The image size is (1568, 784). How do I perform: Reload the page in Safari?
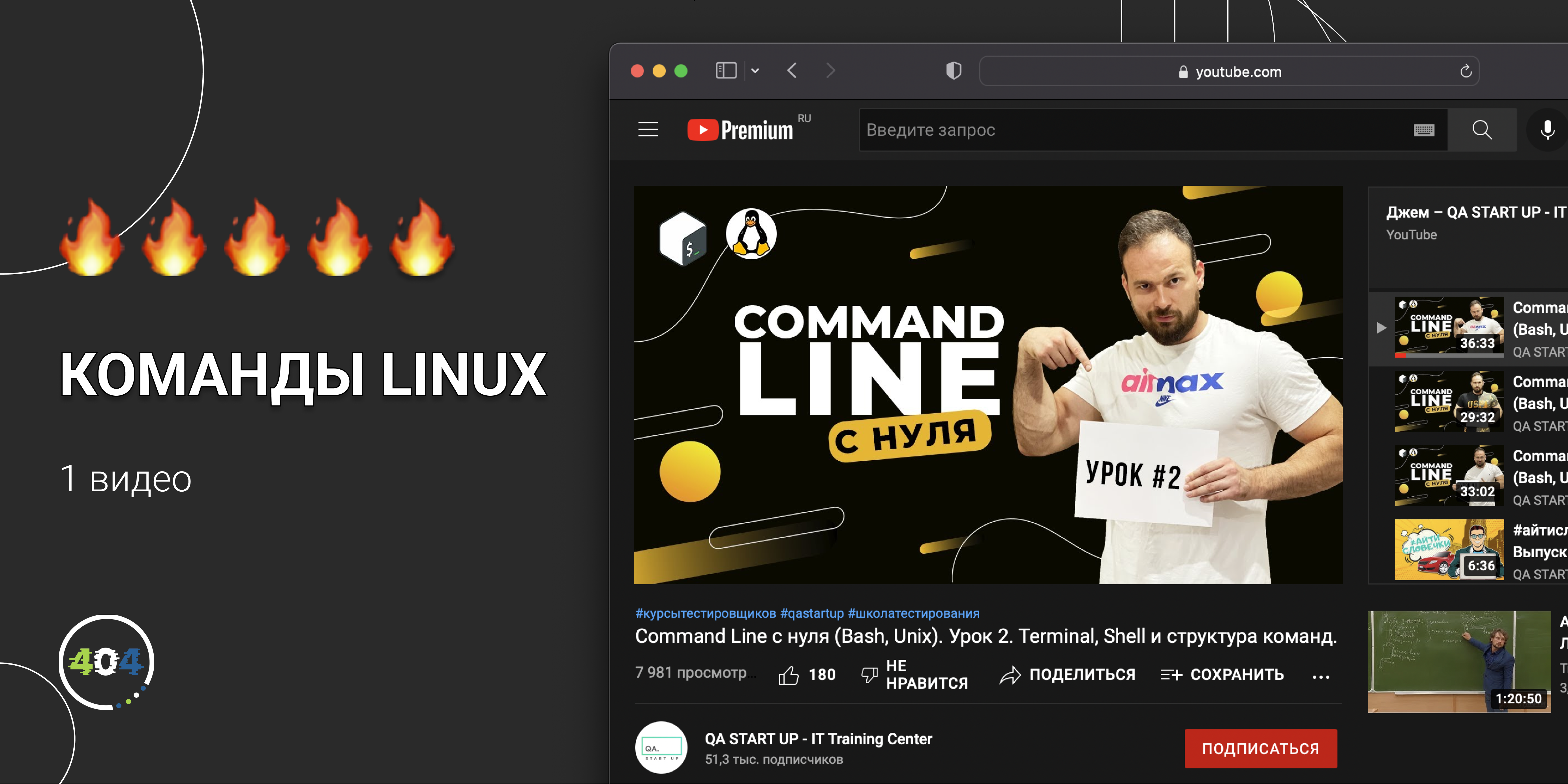coord(1466,71)
